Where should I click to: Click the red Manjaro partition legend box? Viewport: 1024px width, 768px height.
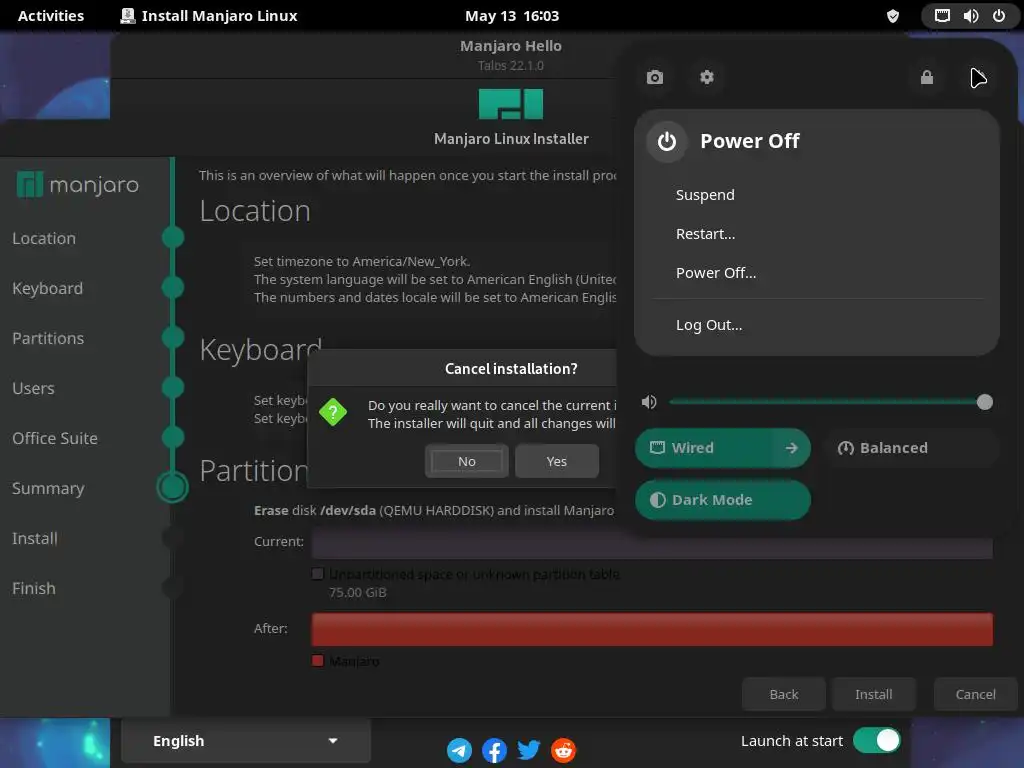click(318, 661)
